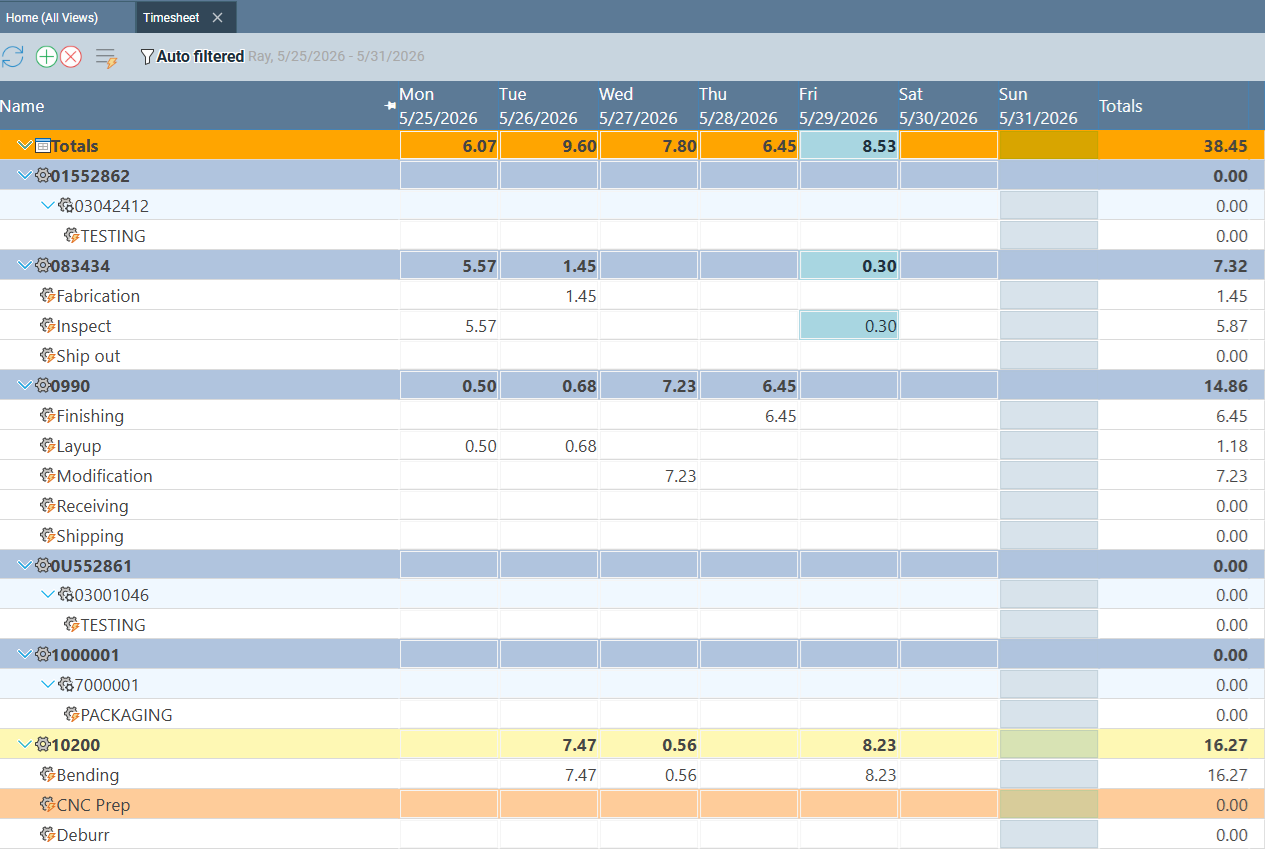Screen dimensions: 1265x849
Task: Click the Wed 5/27/2026 column header
Action: coord(648,106)
